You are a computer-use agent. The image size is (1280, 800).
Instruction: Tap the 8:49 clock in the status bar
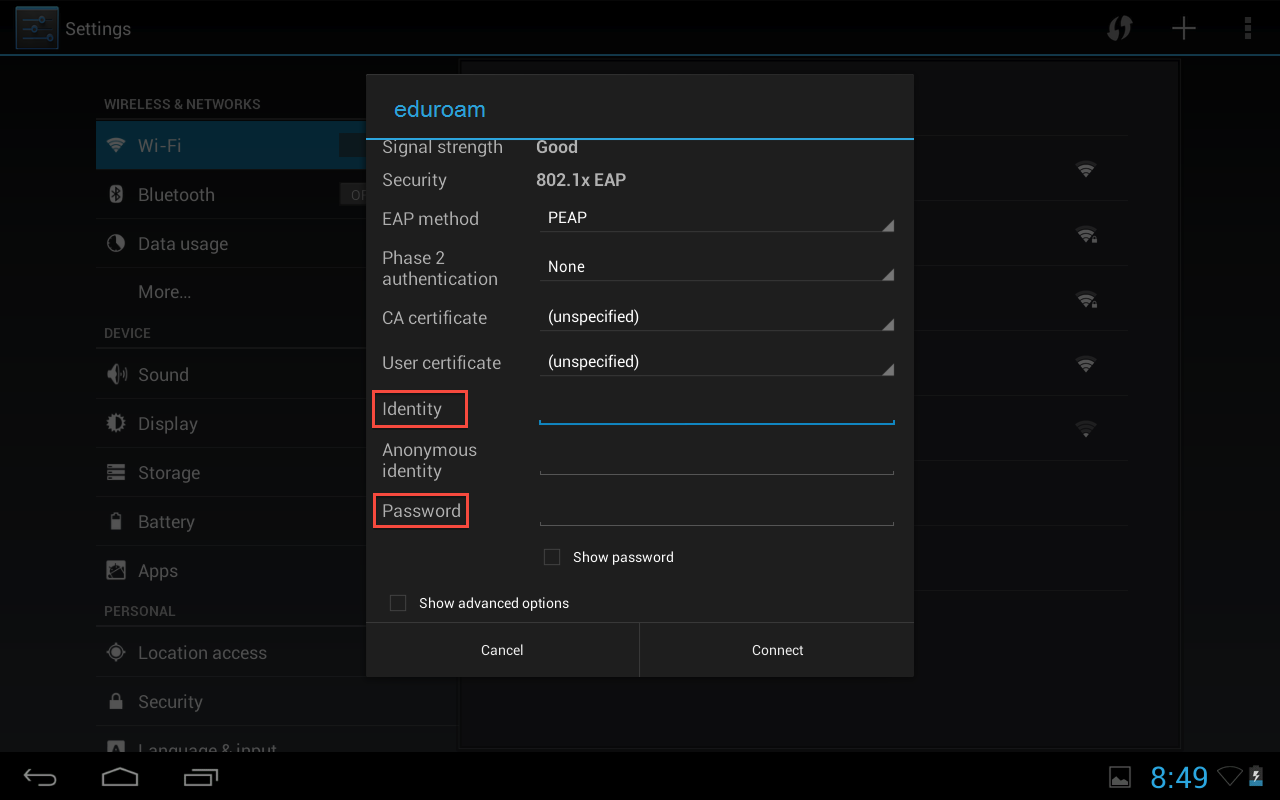tap(1179, 777)
